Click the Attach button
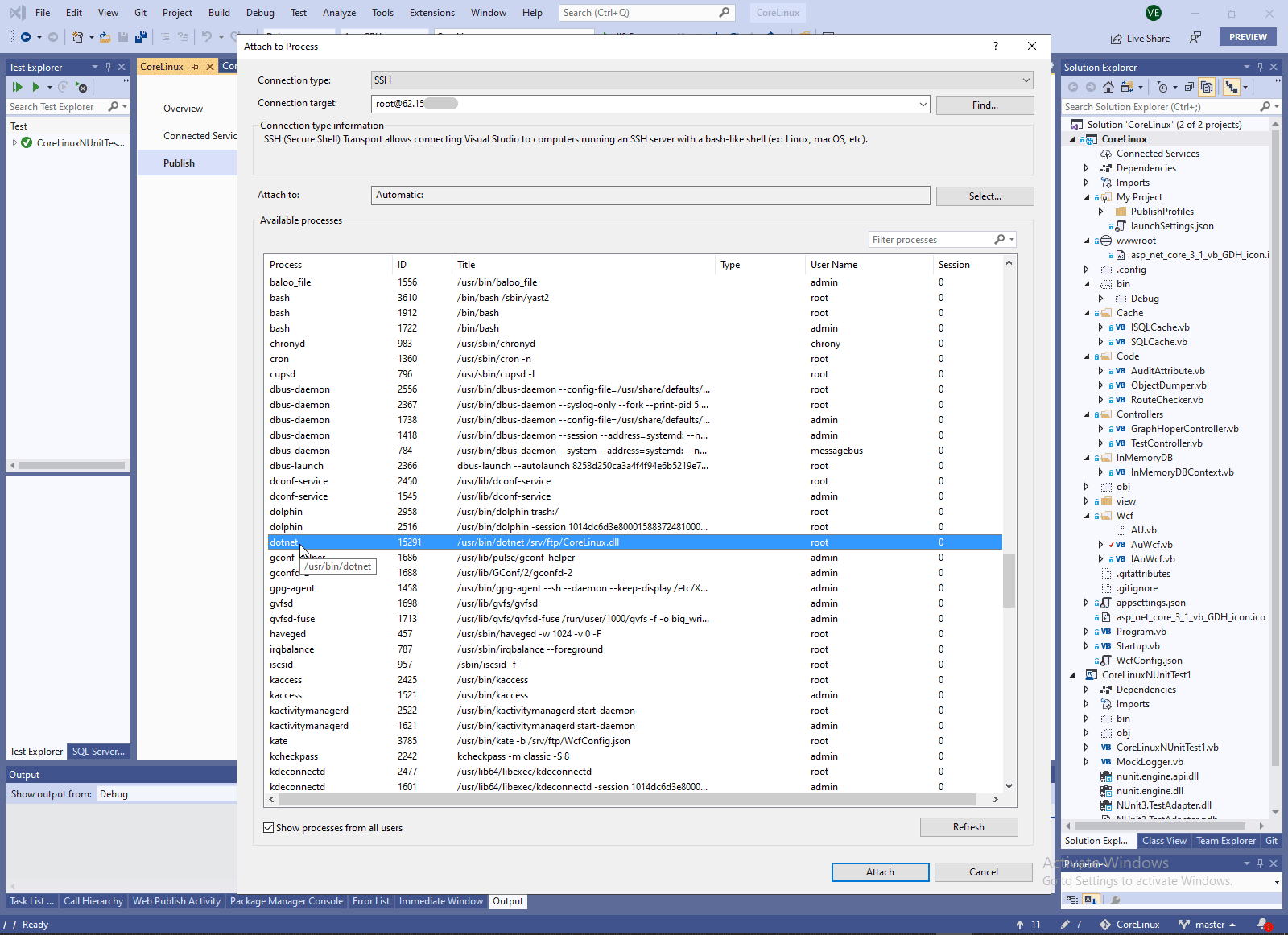The image size is (1288, 935). (x=880, y=872)
